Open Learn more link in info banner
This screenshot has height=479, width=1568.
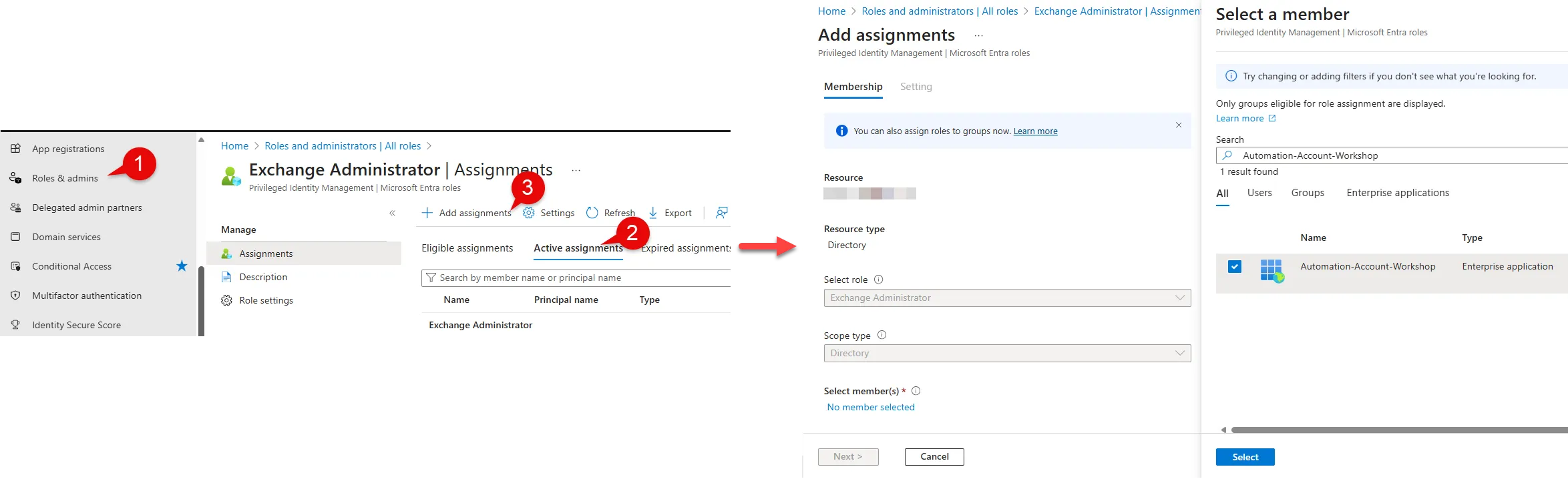pos(1035,131)
